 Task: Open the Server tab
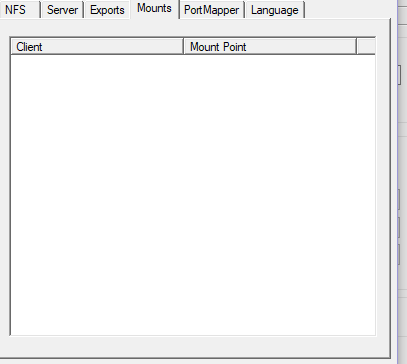62,10
